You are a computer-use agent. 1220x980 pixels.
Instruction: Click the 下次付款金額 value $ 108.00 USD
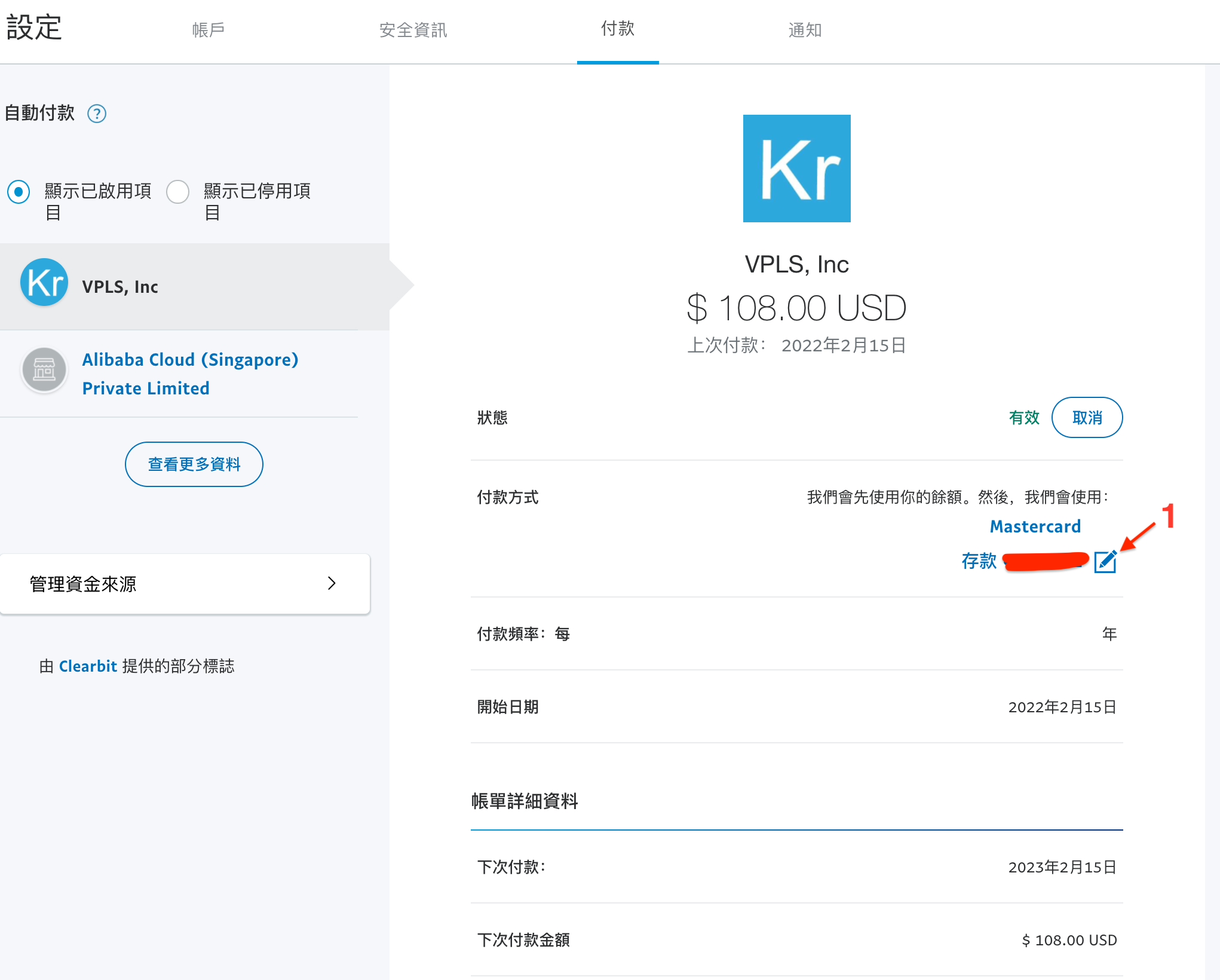point(1069,940)
